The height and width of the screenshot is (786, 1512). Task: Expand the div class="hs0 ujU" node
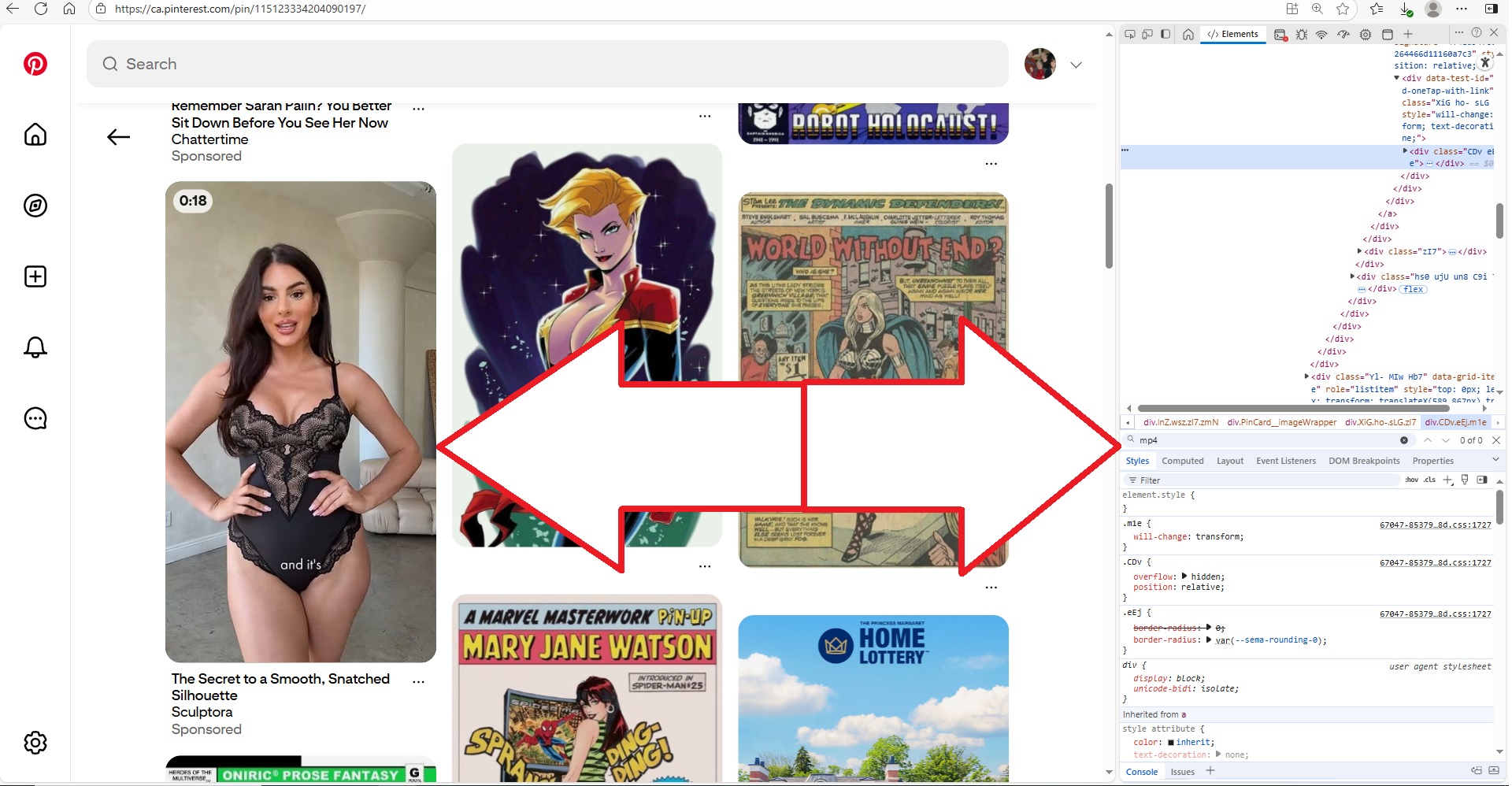(1353, 276)
